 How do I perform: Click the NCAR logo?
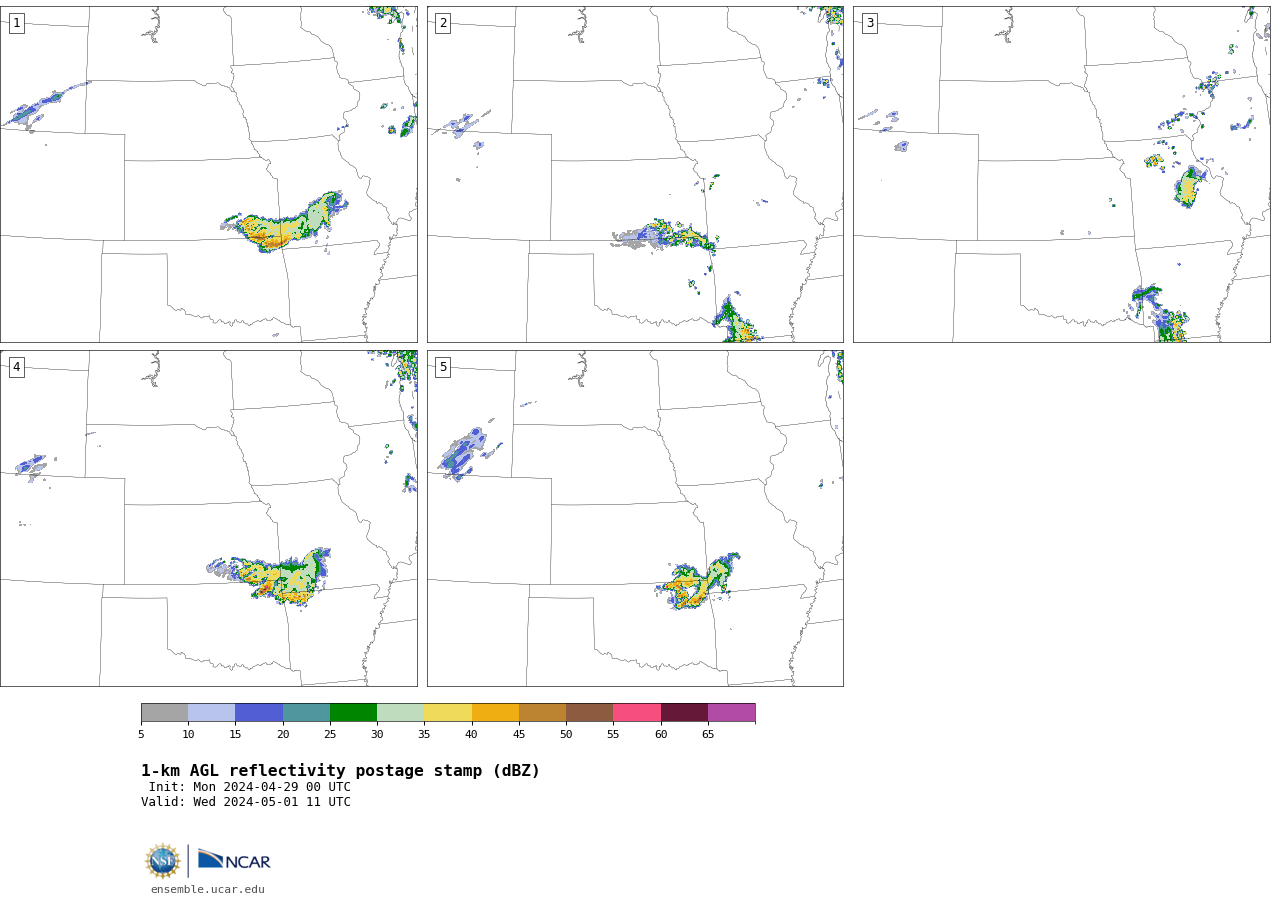click(234, 860)
